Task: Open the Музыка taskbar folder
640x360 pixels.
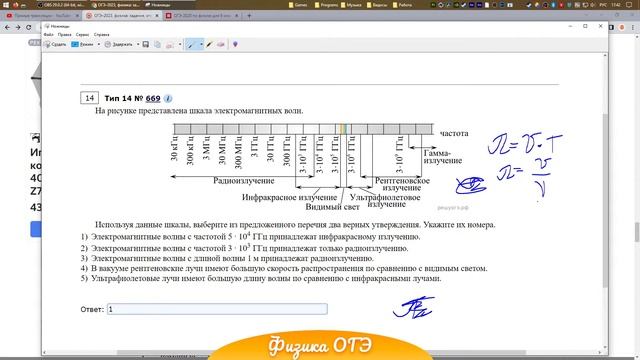Action: point(351,5)
